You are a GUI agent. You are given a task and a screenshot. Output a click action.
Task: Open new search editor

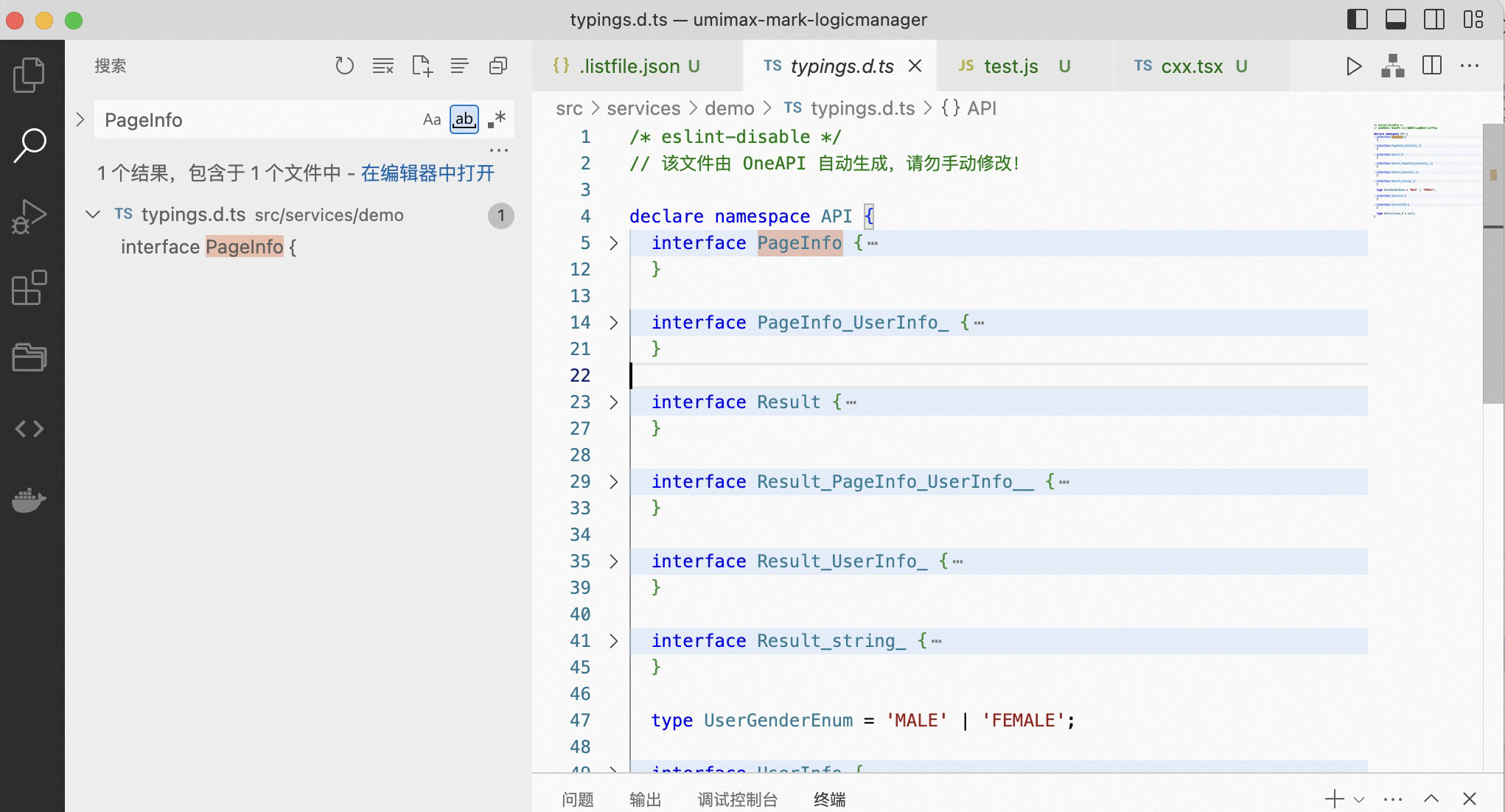tap(422, 66)
